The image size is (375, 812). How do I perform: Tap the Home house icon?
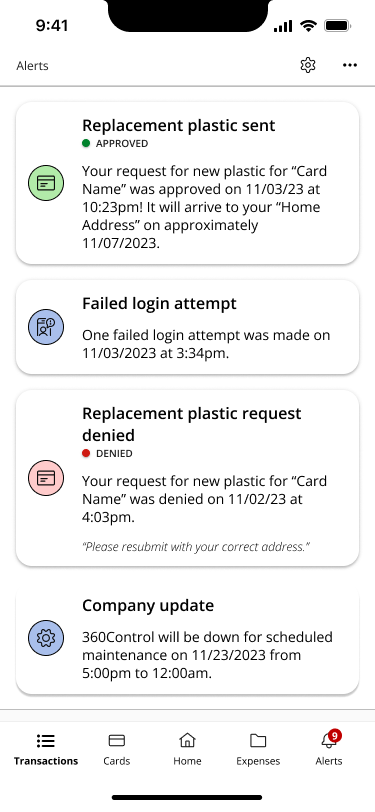coord(187,741)
